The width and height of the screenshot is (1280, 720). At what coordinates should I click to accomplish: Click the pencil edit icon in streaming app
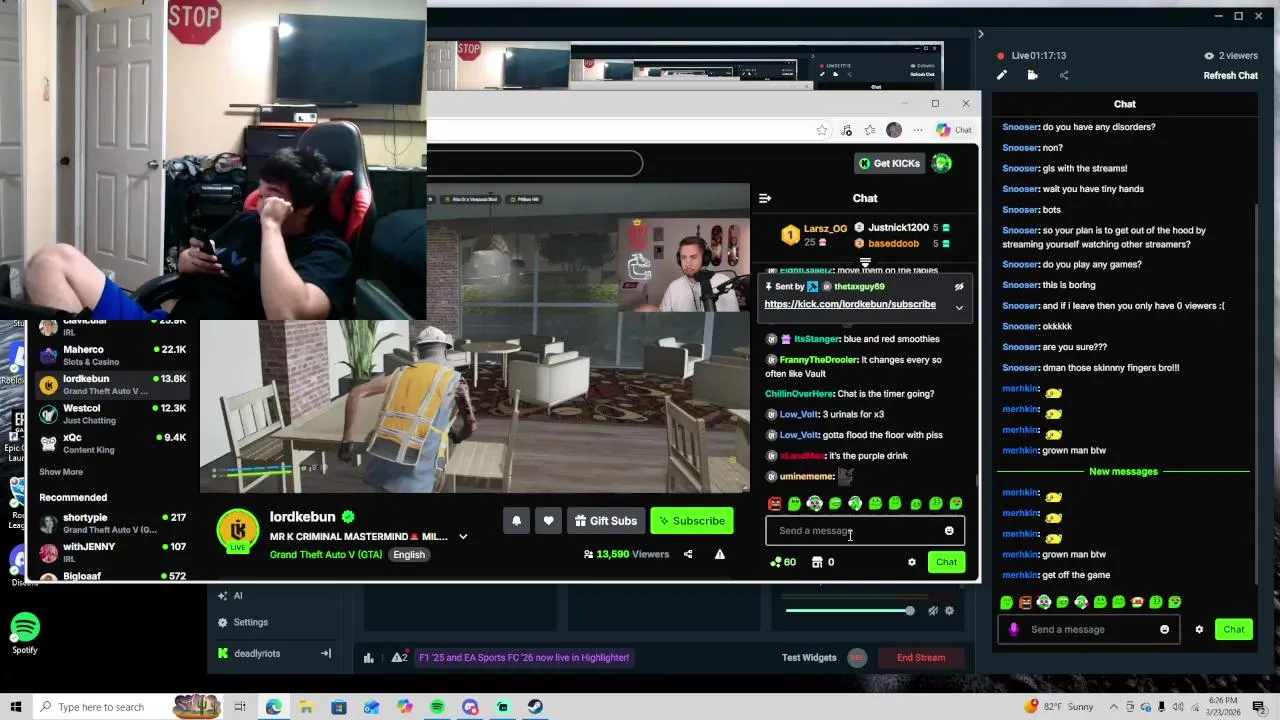tap(1002, 75)
